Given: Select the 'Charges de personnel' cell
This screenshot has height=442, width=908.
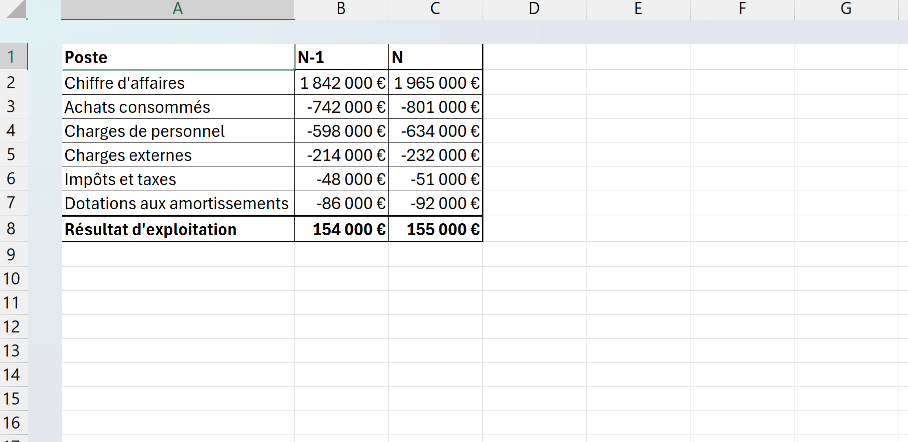Looking at the screenshot, I should coord(178,131).
